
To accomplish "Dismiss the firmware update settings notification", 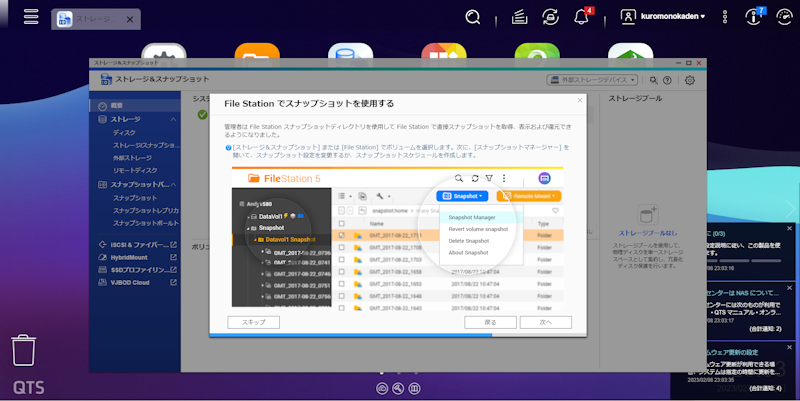I will coord(789,347).
